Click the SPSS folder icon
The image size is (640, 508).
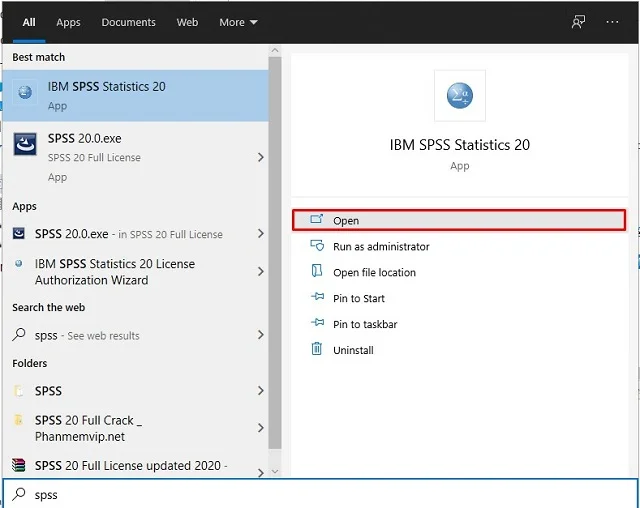[18, 390]
